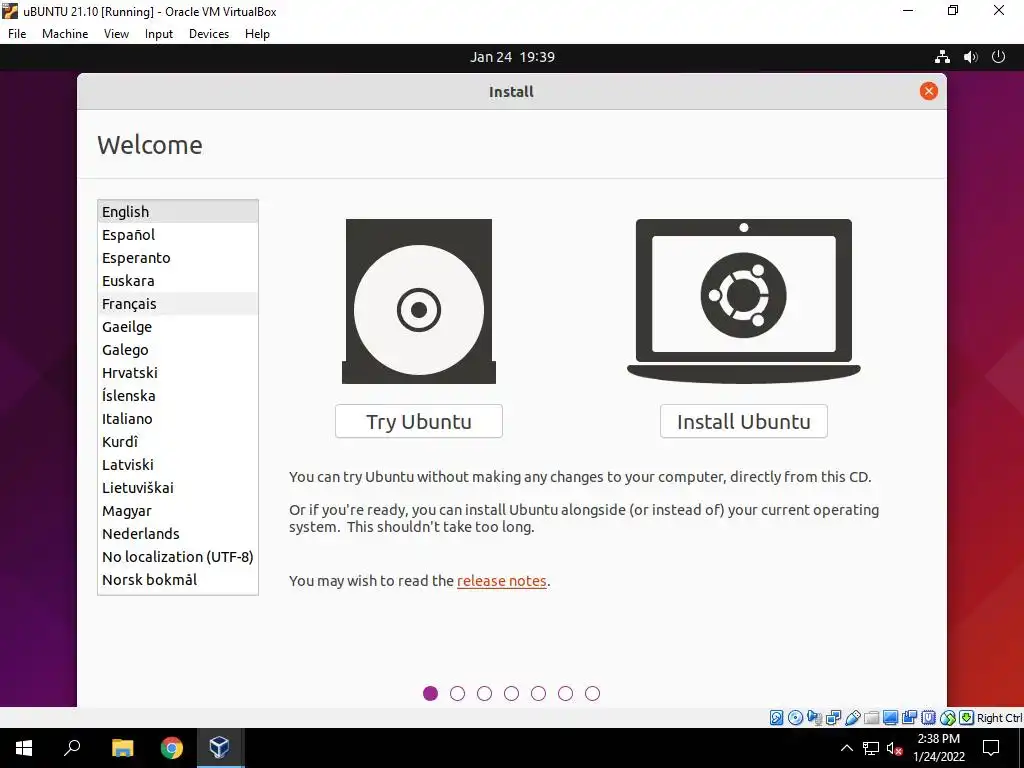The image size is (1024, 768).
Task: Click the muted Windows speaker icon
Action: click(x=894, y=748)
